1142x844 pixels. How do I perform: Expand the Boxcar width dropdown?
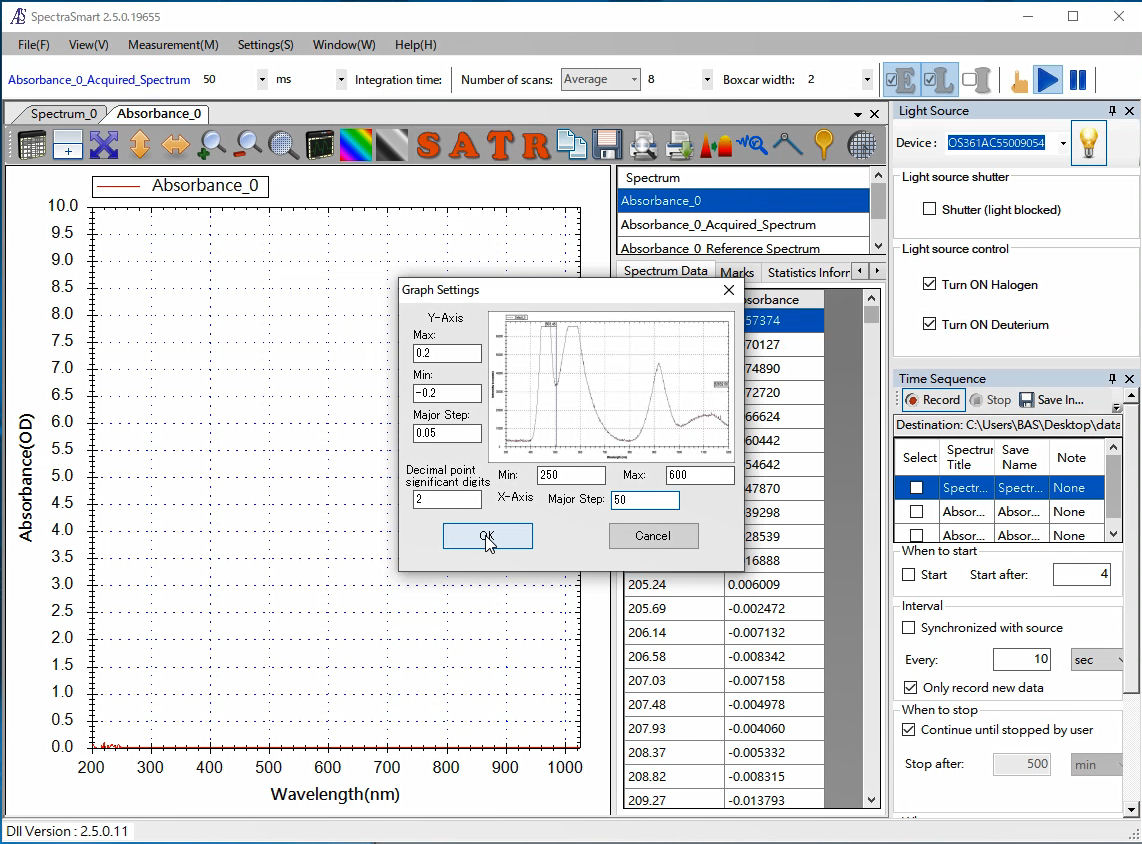(x=866, y=80)
